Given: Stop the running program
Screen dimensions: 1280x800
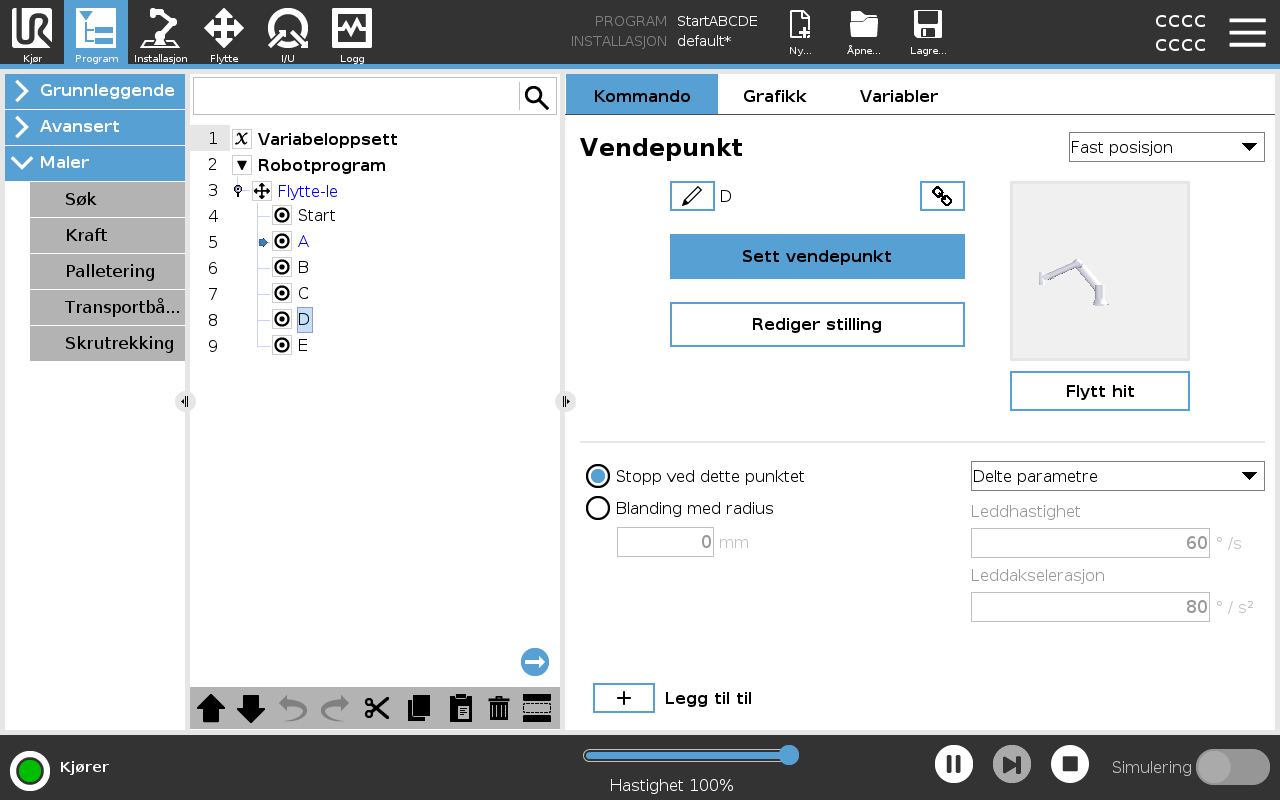Looking at the screenshot, I should coord(1070,765).
